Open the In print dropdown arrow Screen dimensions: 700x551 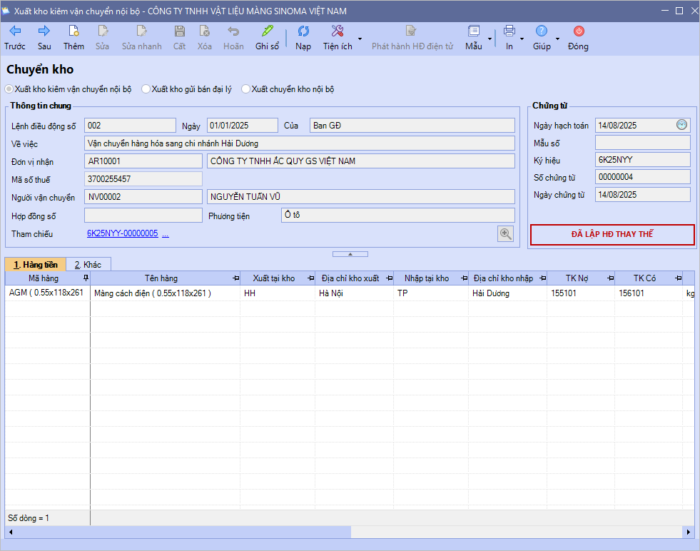(x=522, y=39)
